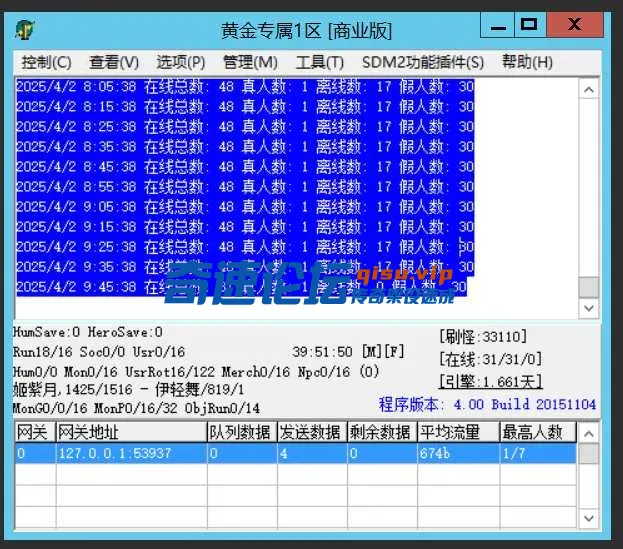Viewport: 623px width, 549px height.
Task: Click the [F] indicator
Action: tap(394, 352)
